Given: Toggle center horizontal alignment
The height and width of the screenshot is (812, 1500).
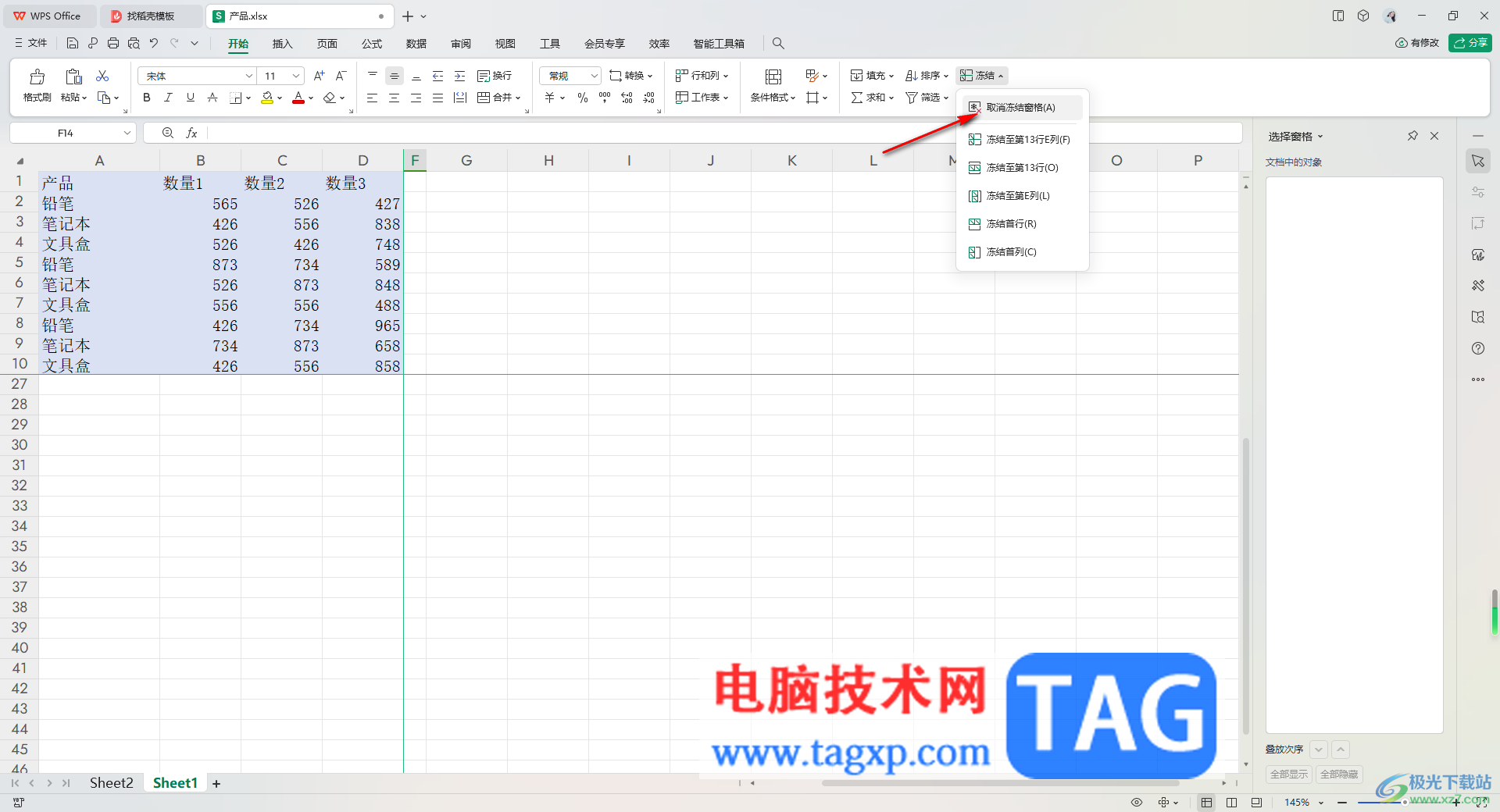Looking at the screenshot, I should pyautogui.click(x=395, y=98).
